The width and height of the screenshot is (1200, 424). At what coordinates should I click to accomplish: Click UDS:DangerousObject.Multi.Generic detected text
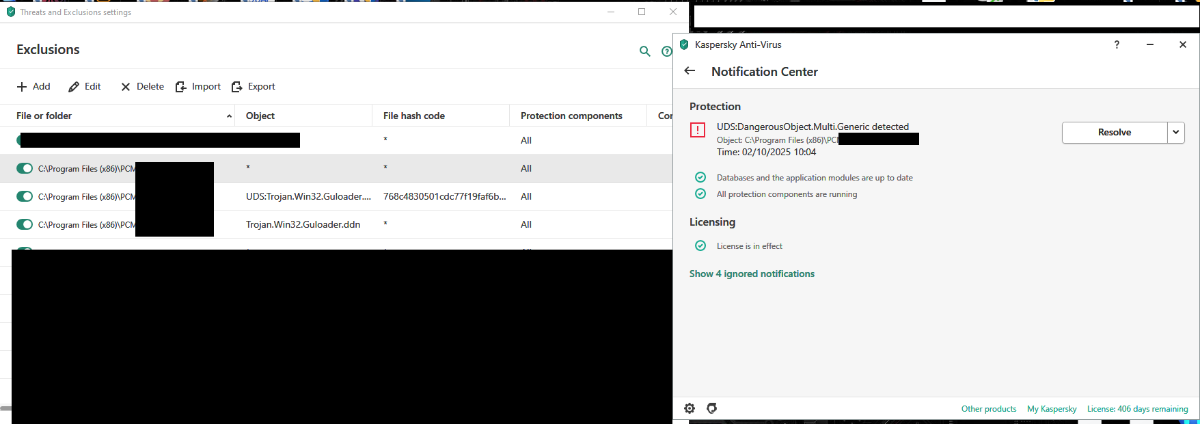[813, 127]
